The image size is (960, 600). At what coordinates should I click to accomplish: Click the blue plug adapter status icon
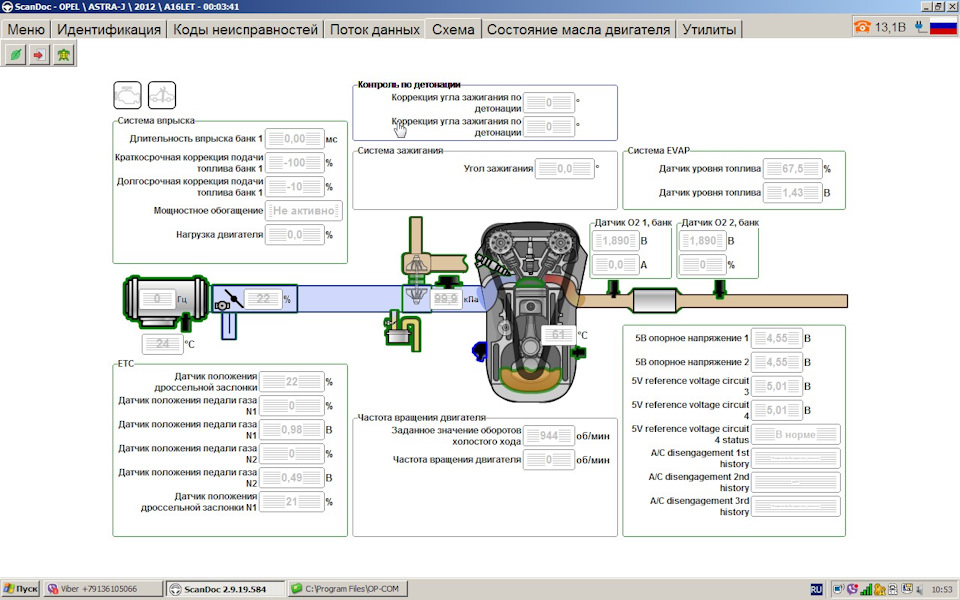pyautogui.click(x=920, y=26)
